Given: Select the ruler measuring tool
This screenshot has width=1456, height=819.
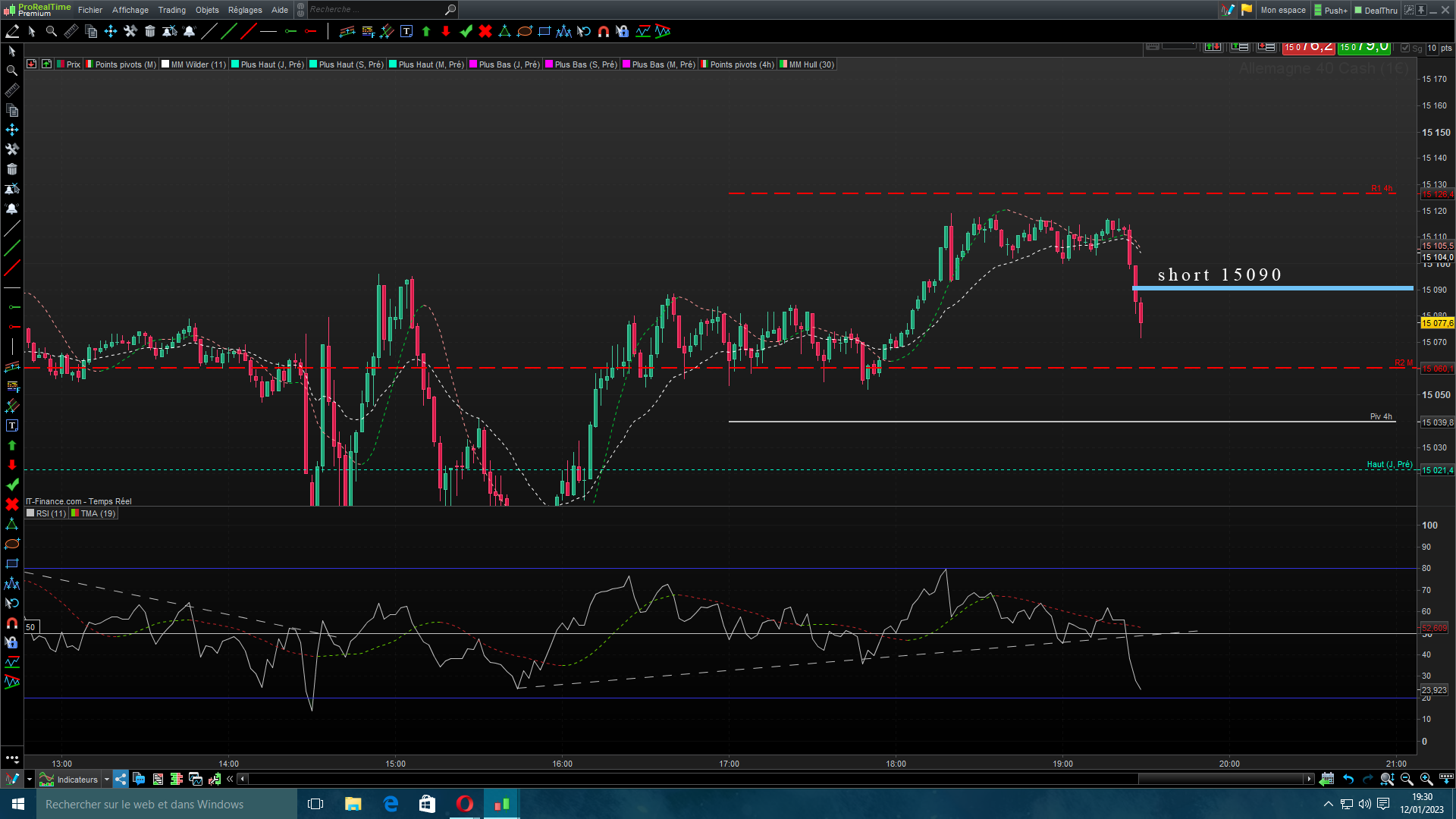Looking at the screenshot, I should pos(71,32).
